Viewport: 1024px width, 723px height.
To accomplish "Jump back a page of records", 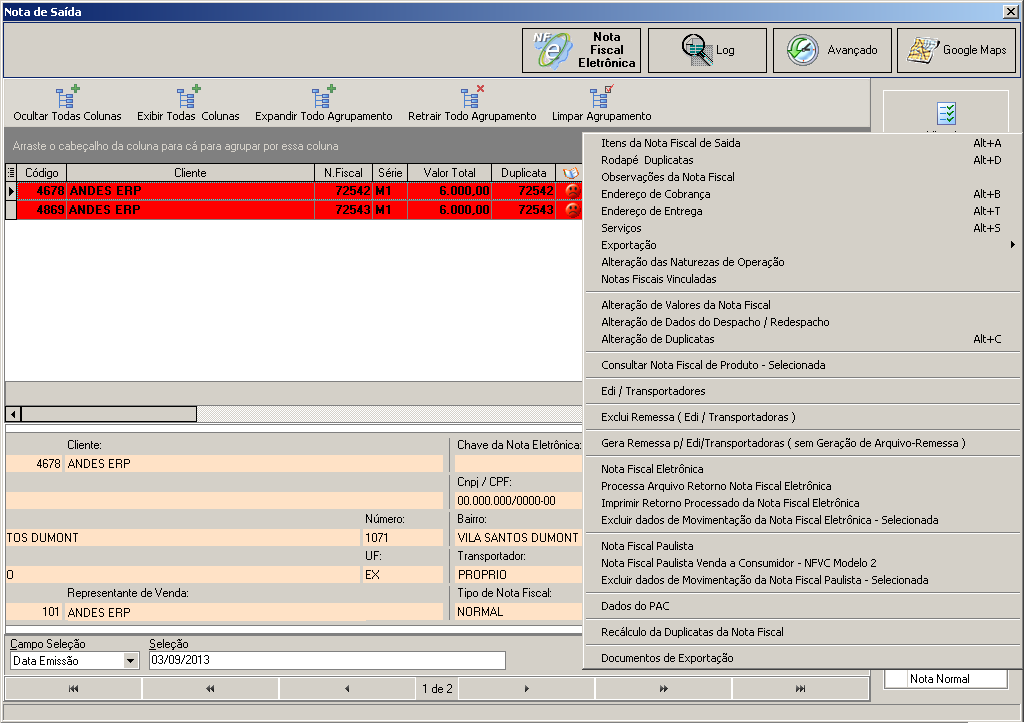I will click(x=210, y=688).
